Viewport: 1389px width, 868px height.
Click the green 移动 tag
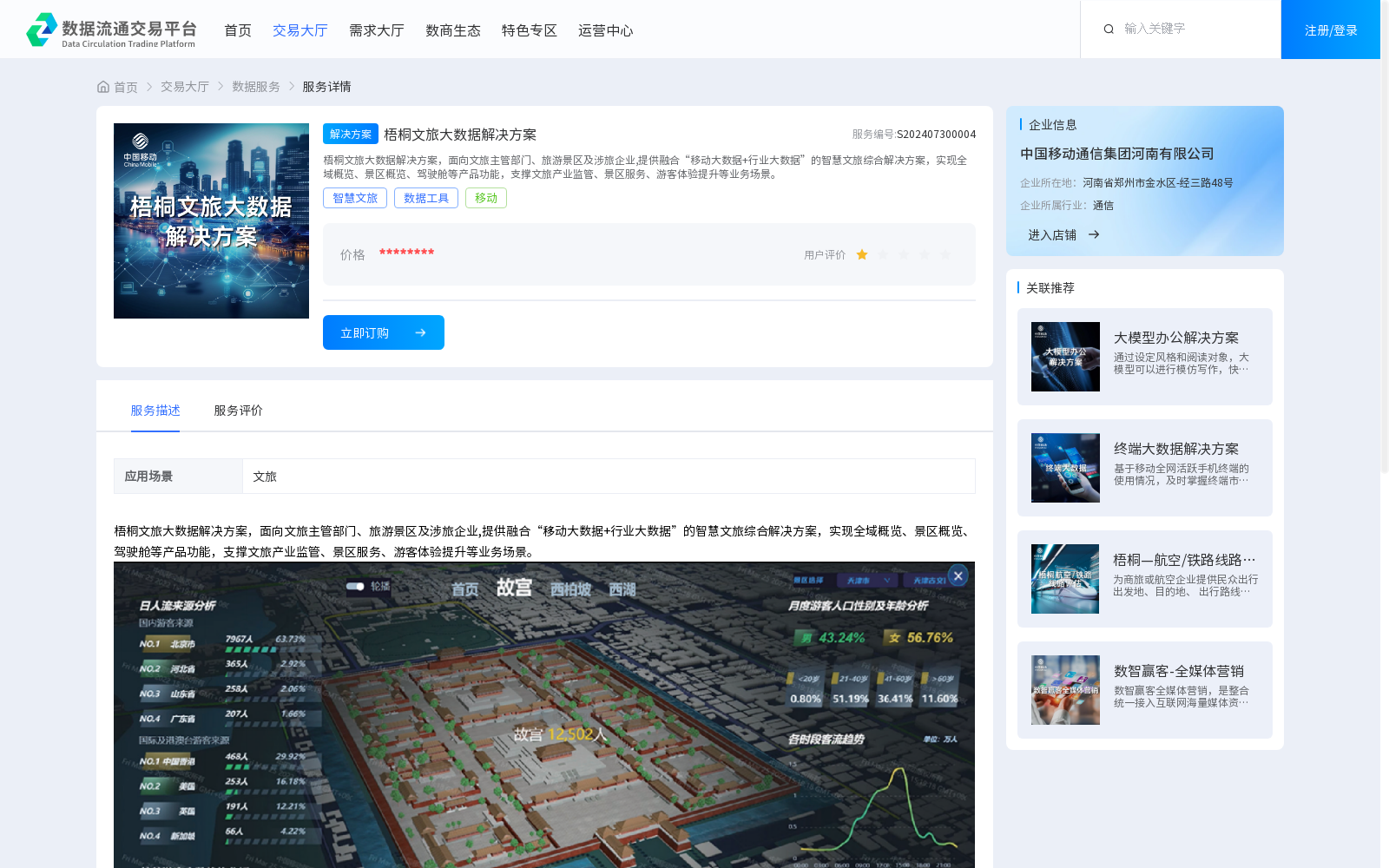(486, 198)
